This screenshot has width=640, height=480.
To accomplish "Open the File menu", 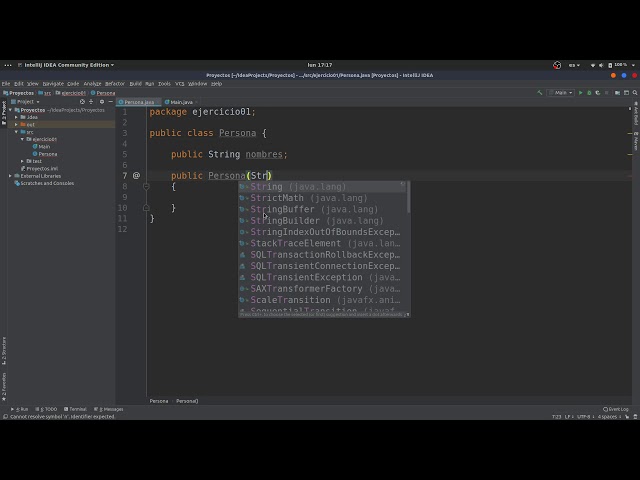I will [6, 84].
